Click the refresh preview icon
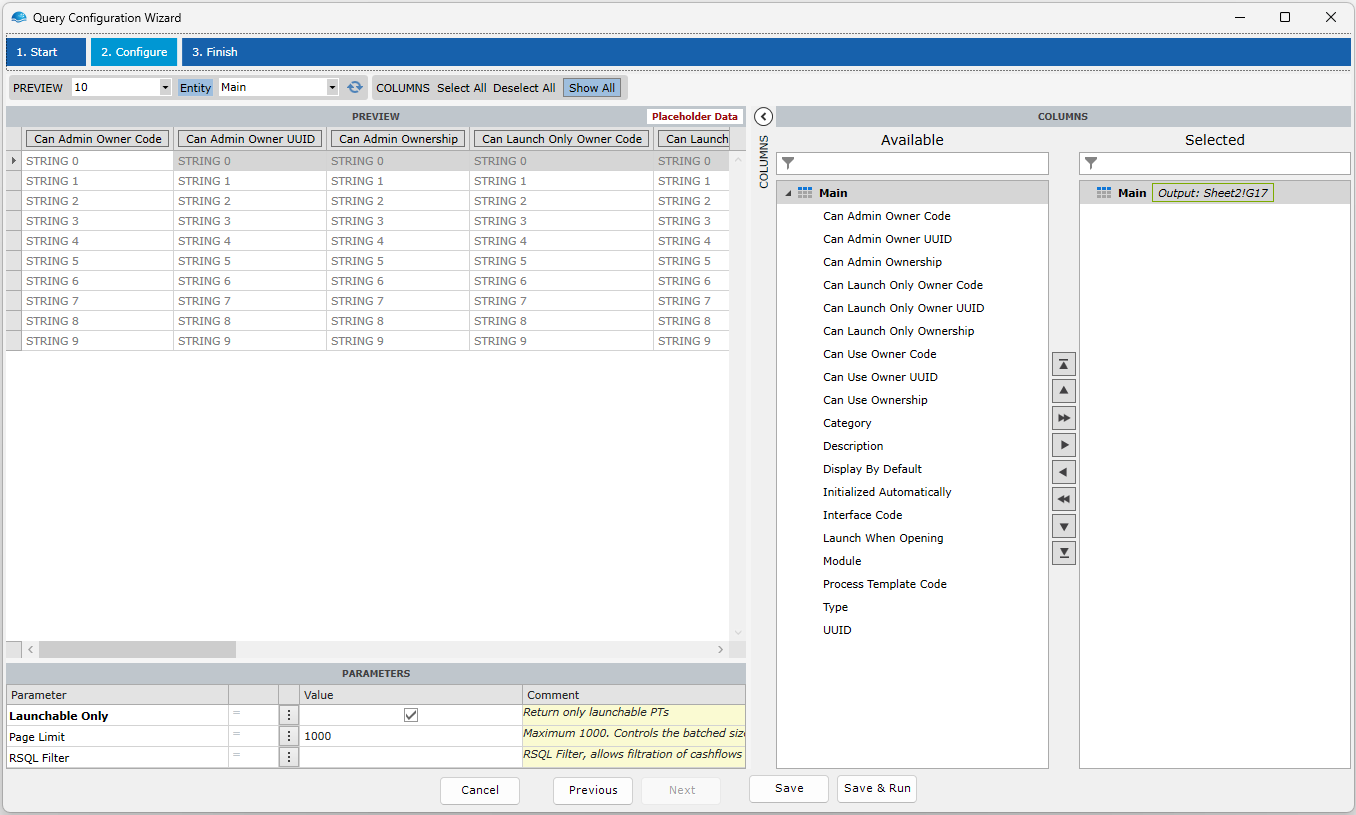Viewport: 1356px width, 815px height. pos(355,87)
